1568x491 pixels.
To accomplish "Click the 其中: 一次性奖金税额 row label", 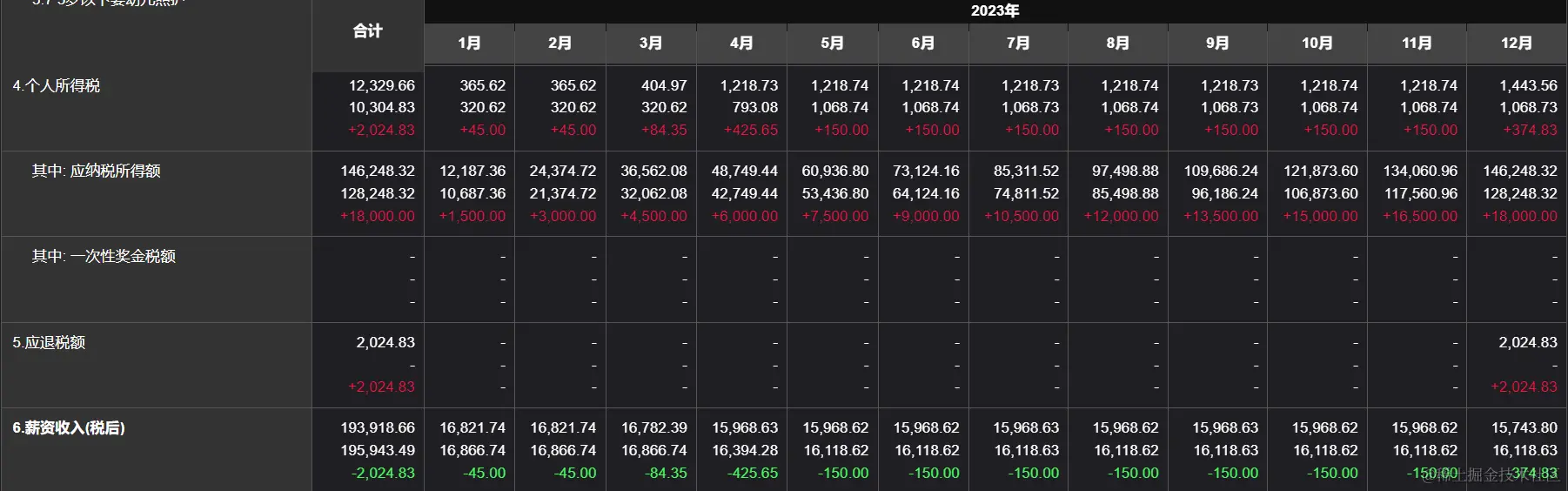I will tap(104, 256).
